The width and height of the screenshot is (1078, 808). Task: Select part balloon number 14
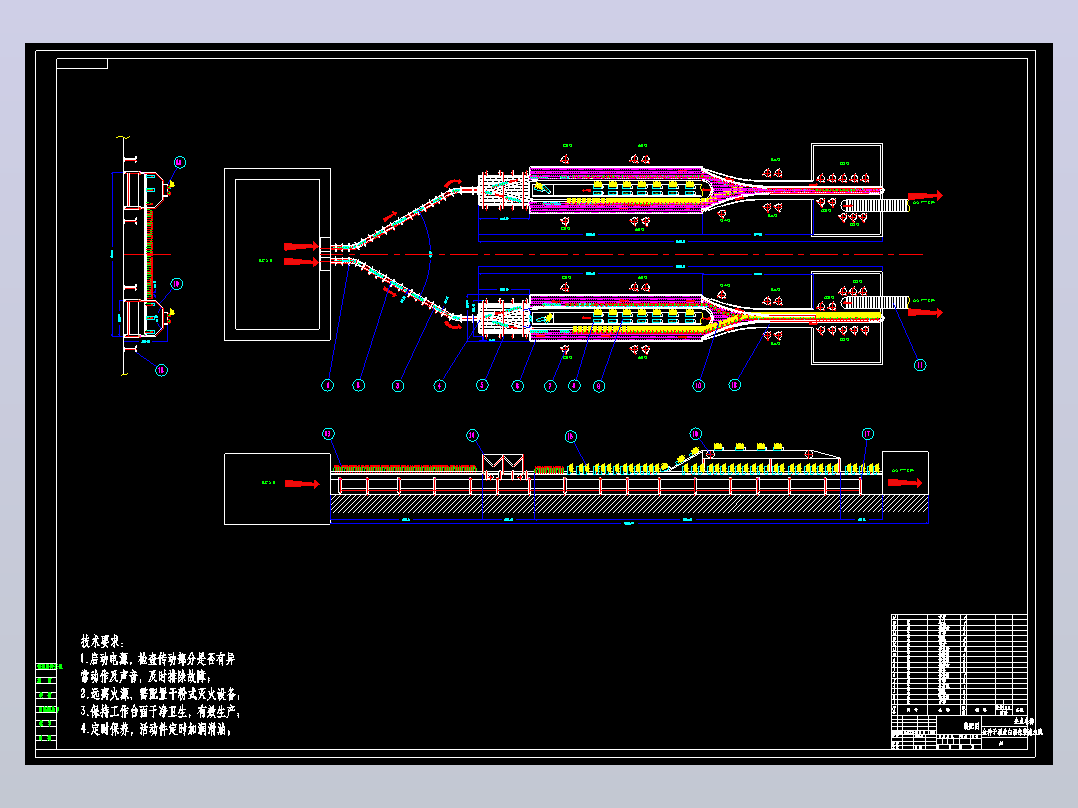[472, 435]
